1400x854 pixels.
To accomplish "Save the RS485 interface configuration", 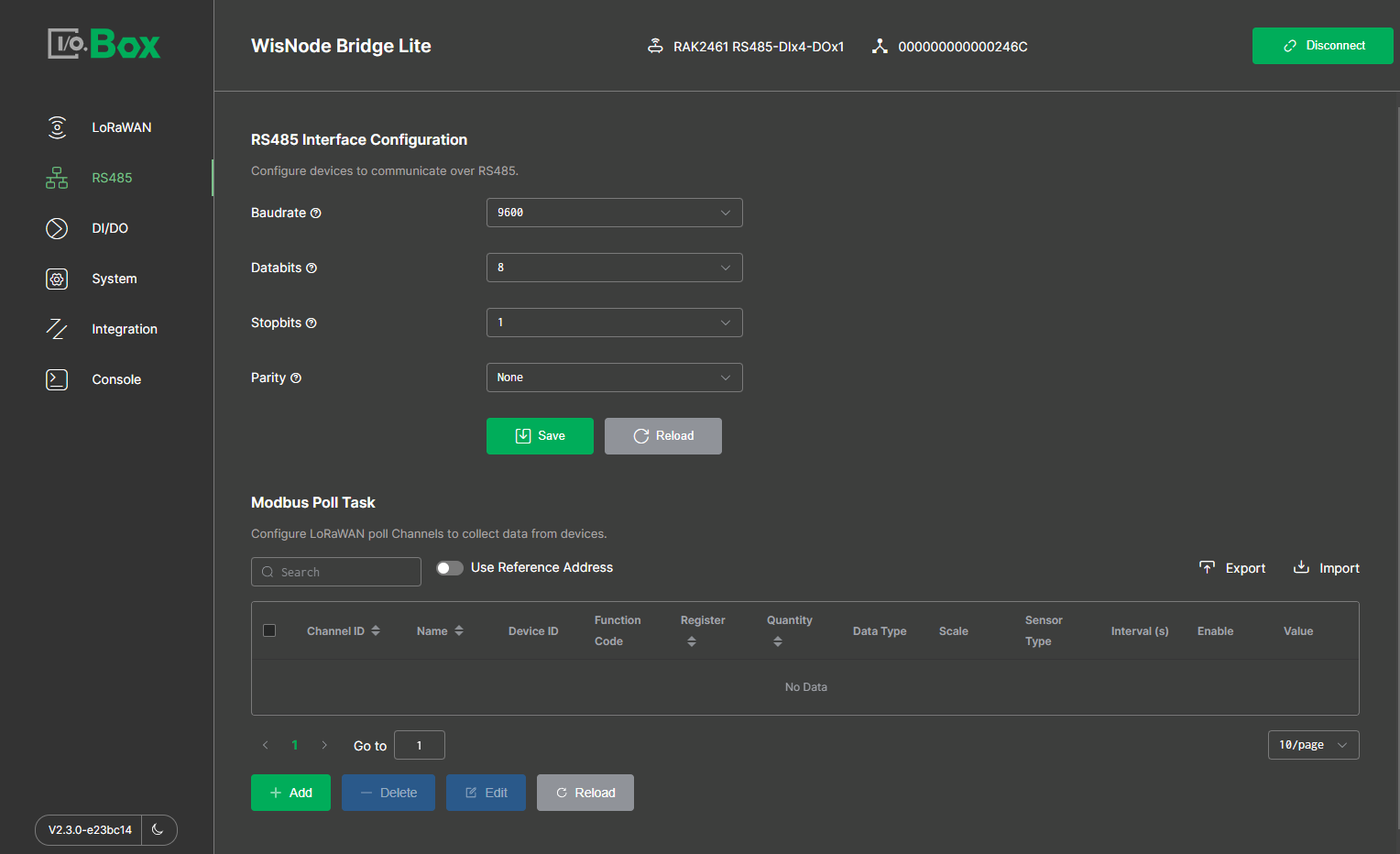I will [540, 435].
